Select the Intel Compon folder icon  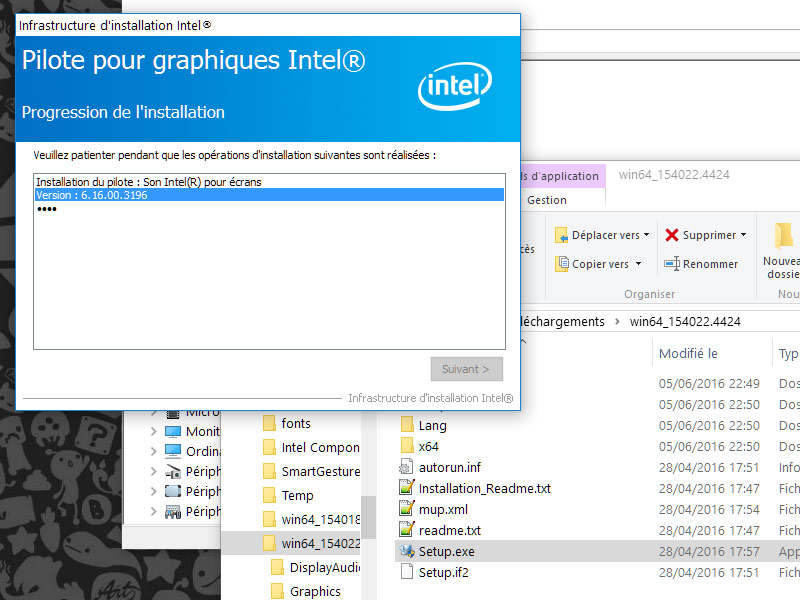(269, 447)
